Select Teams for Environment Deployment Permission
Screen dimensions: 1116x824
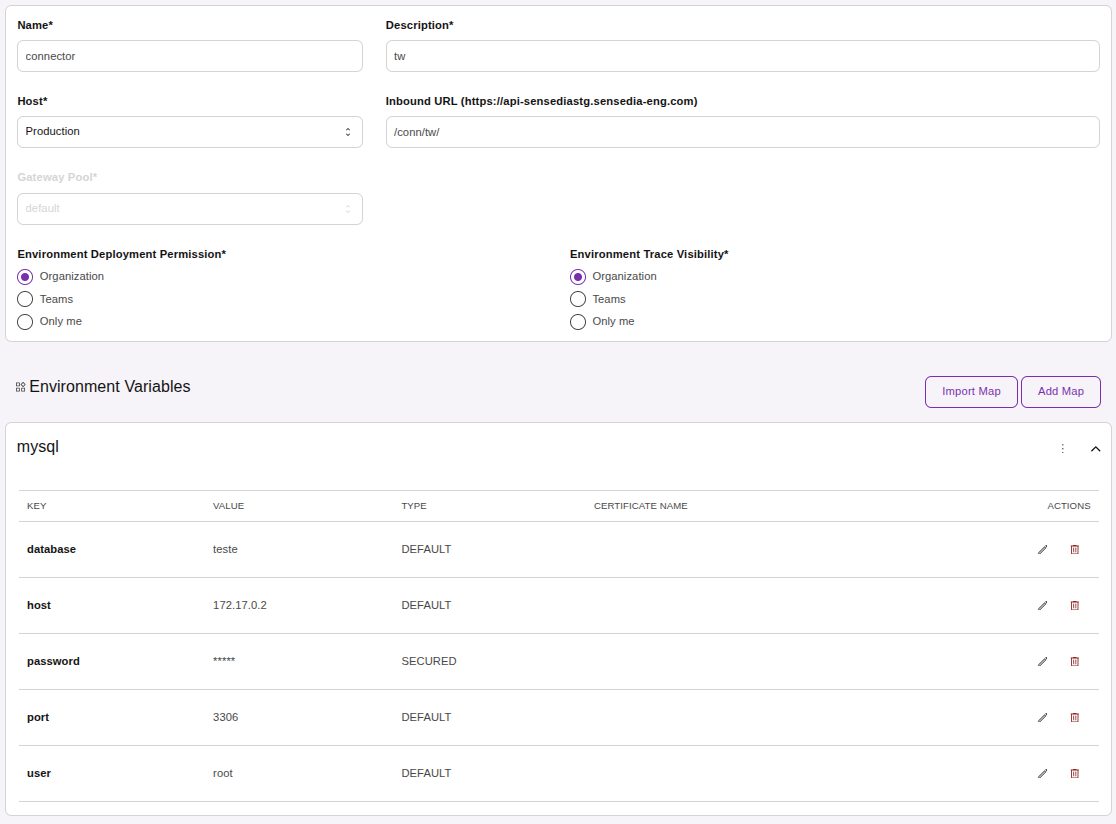click(x=24, y=299)
